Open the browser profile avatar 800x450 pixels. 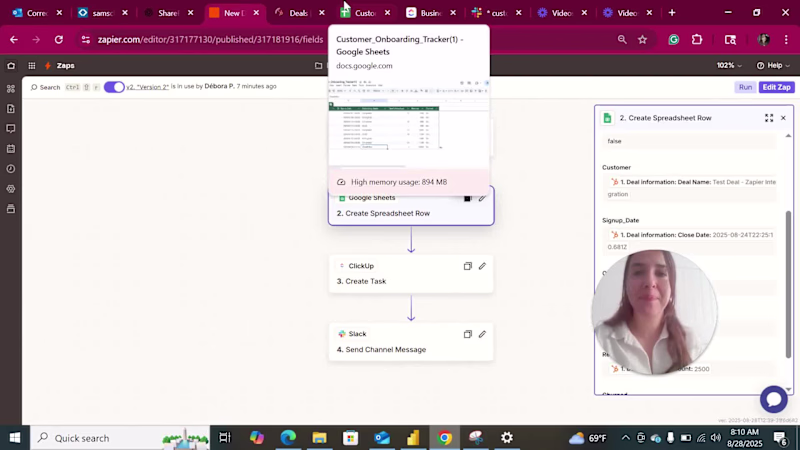click(x=763, y=39)
